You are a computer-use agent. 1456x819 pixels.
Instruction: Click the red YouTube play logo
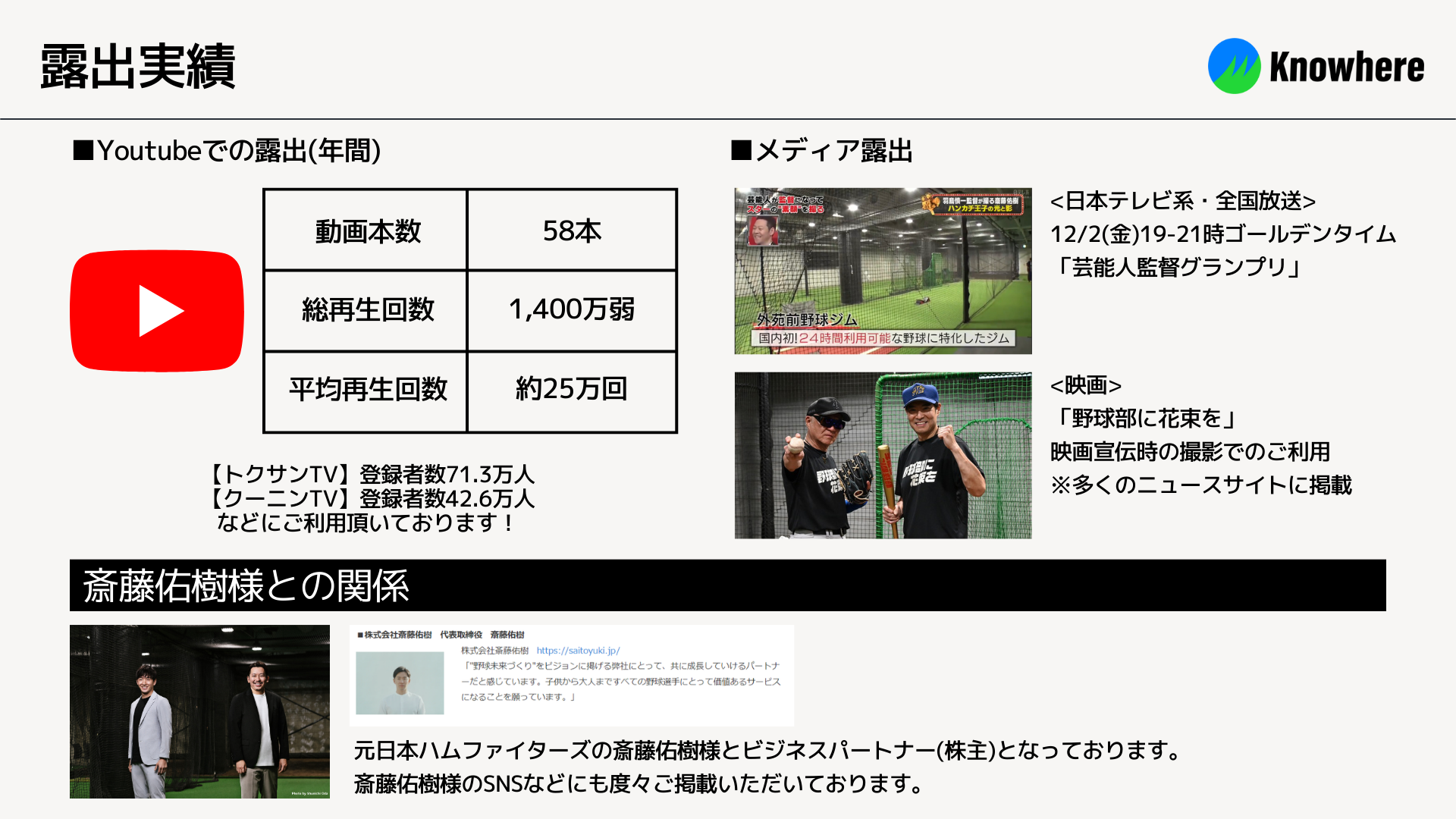pyautogui.click(x=157, y=311)
